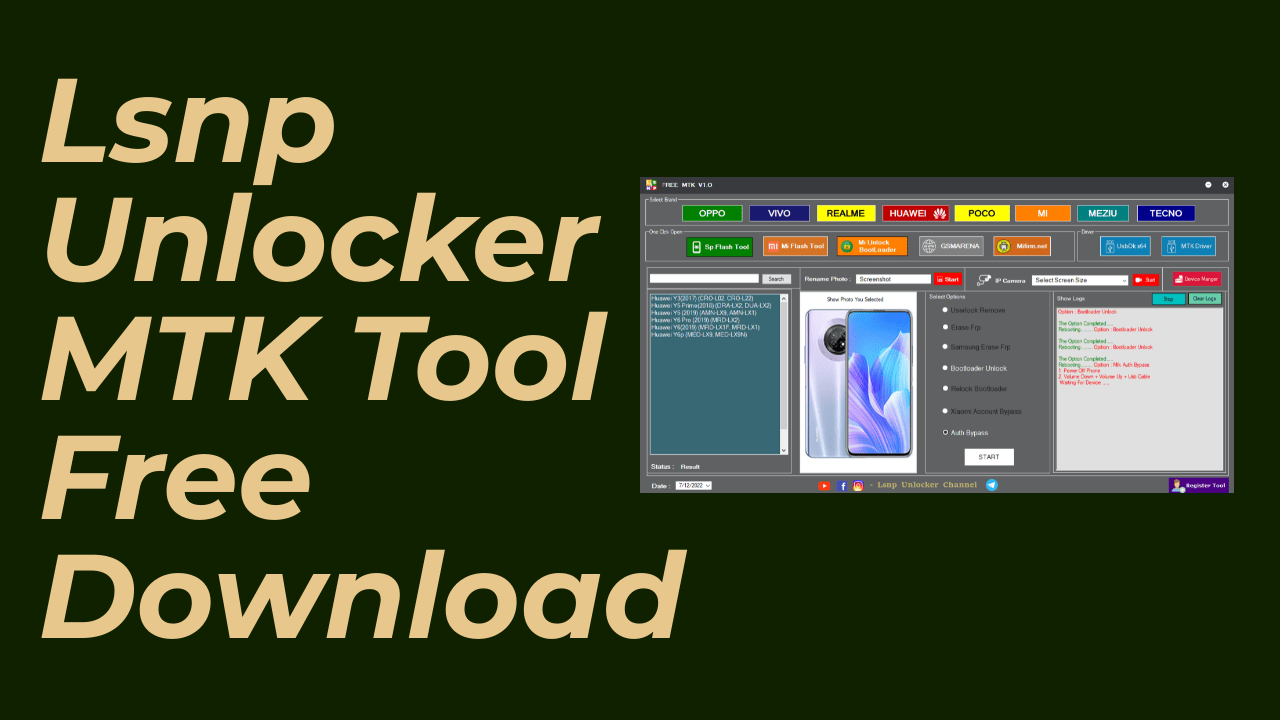Image resolution: width=1280 pixels, height=720 pixels.
Task: Click the IP Camera icon
Action: (x=984, y=281)
